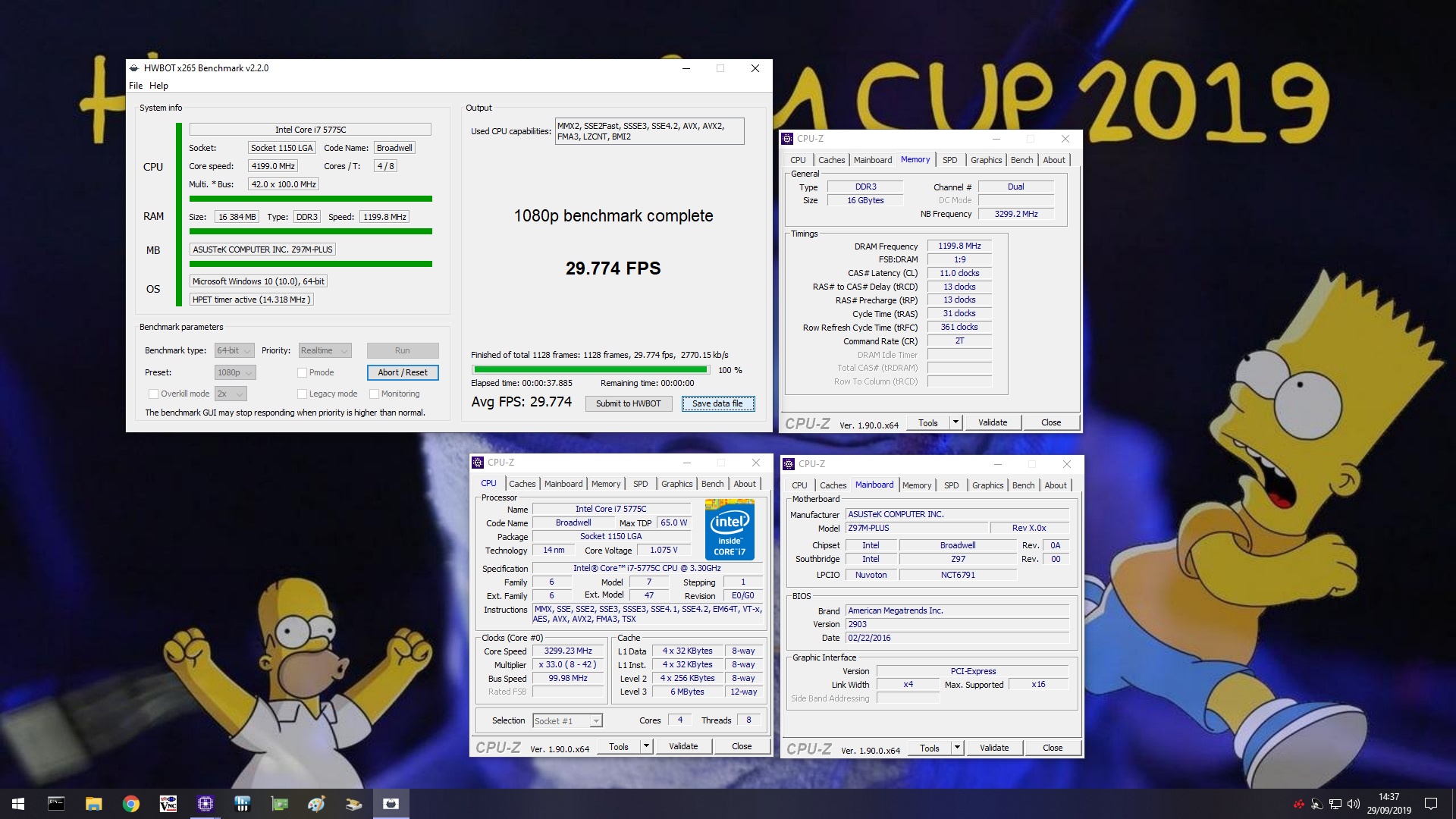Click the 100% benchmark progress bar
This screenshot has height=819, width=1456.
click(591, 370)
